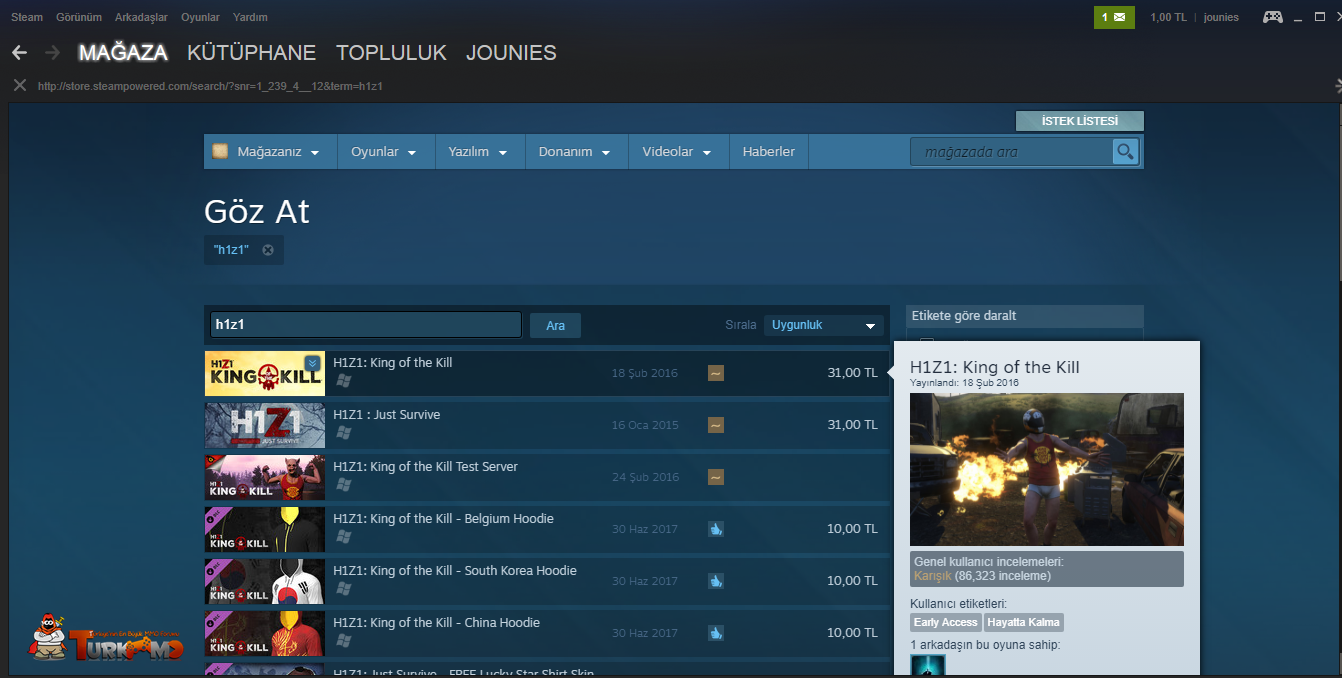
Task: Open H1Z1 : Just Survive result
Action: (x=547, y=425)
